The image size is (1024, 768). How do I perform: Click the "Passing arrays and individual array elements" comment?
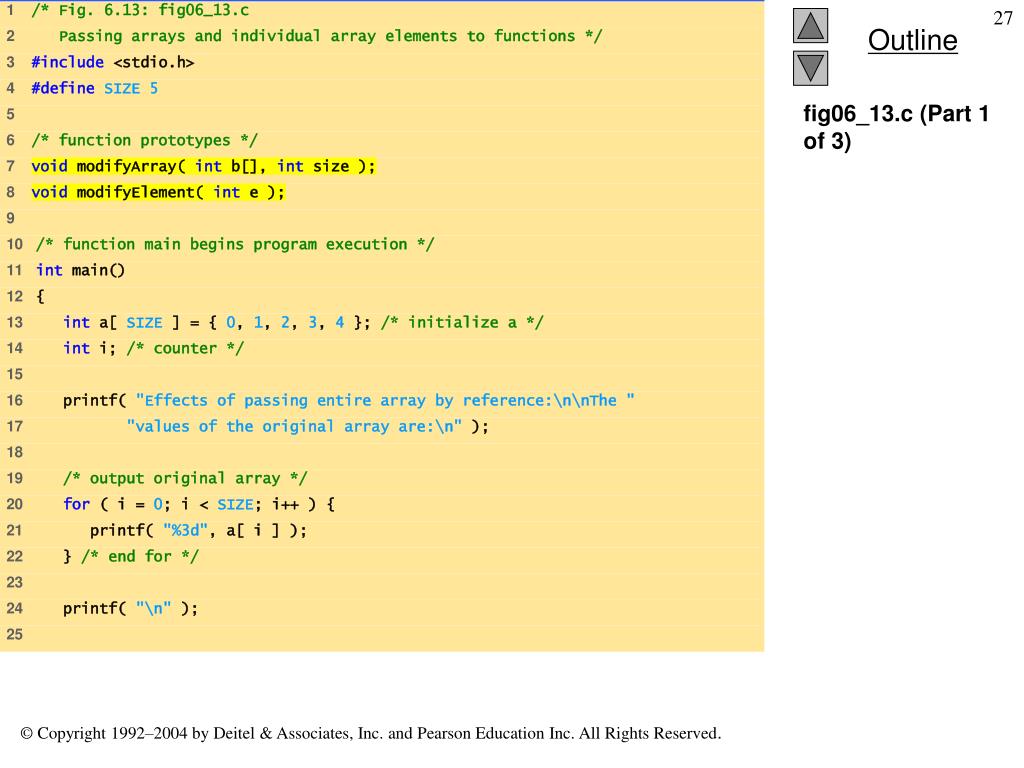330,36
